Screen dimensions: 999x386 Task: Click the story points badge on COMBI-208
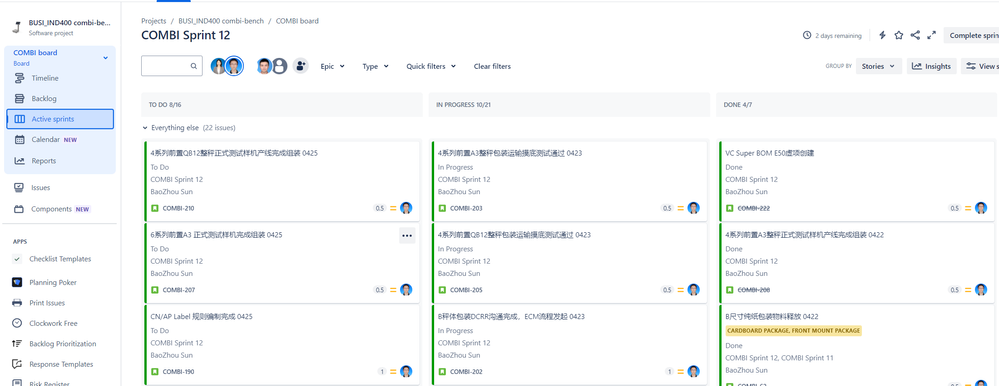click(x=954, y=290)
